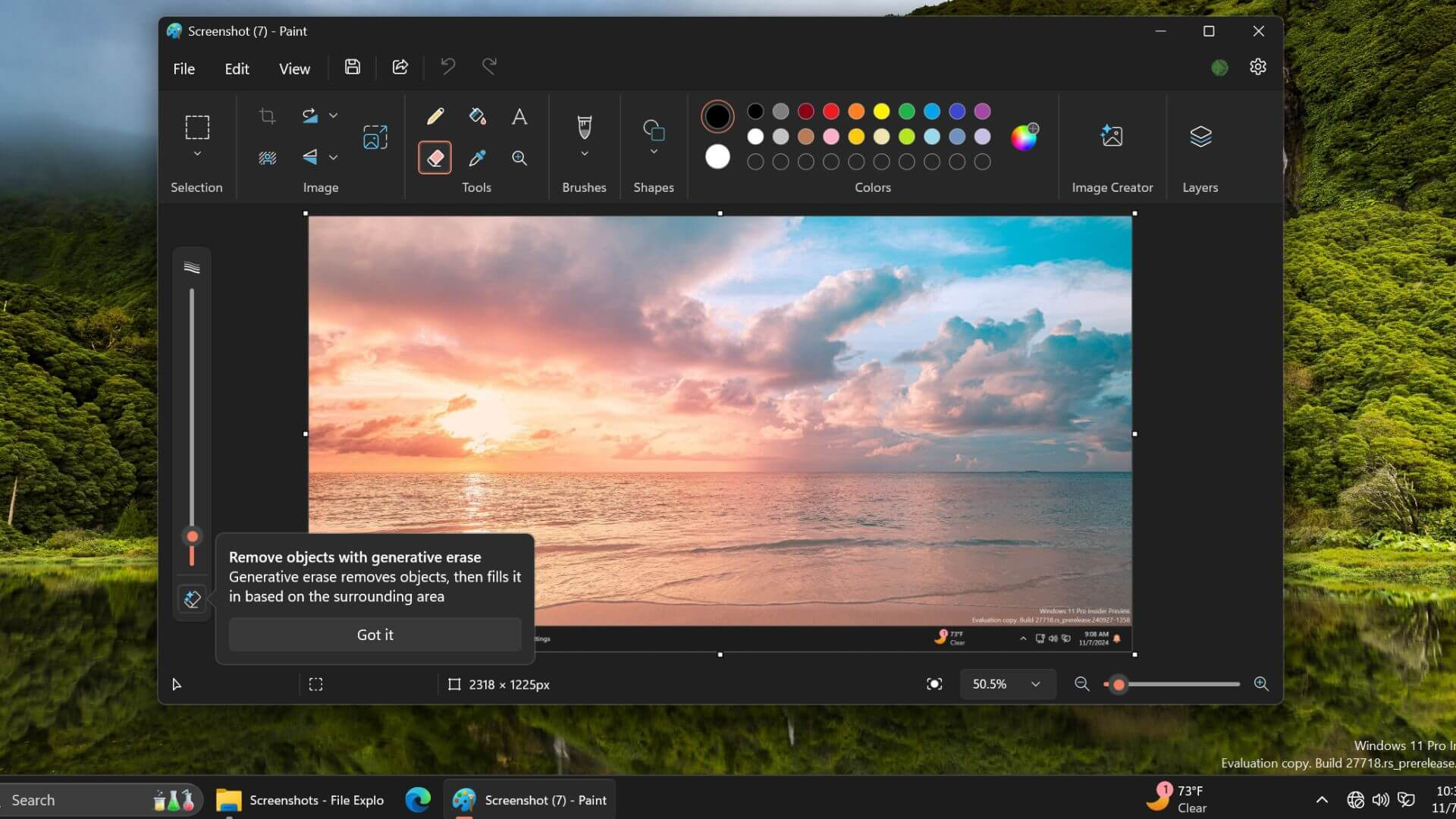Select the Fill tool

tap(477, 116)
